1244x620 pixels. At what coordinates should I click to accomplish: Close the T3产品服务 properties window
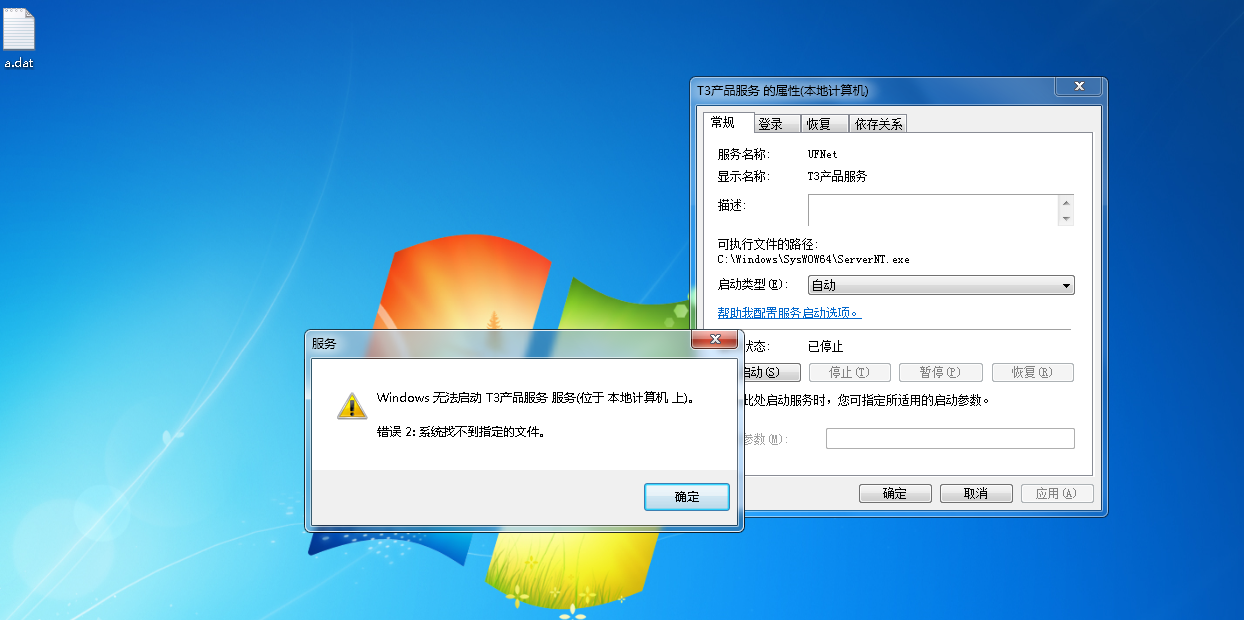(x=1079, y=87)
